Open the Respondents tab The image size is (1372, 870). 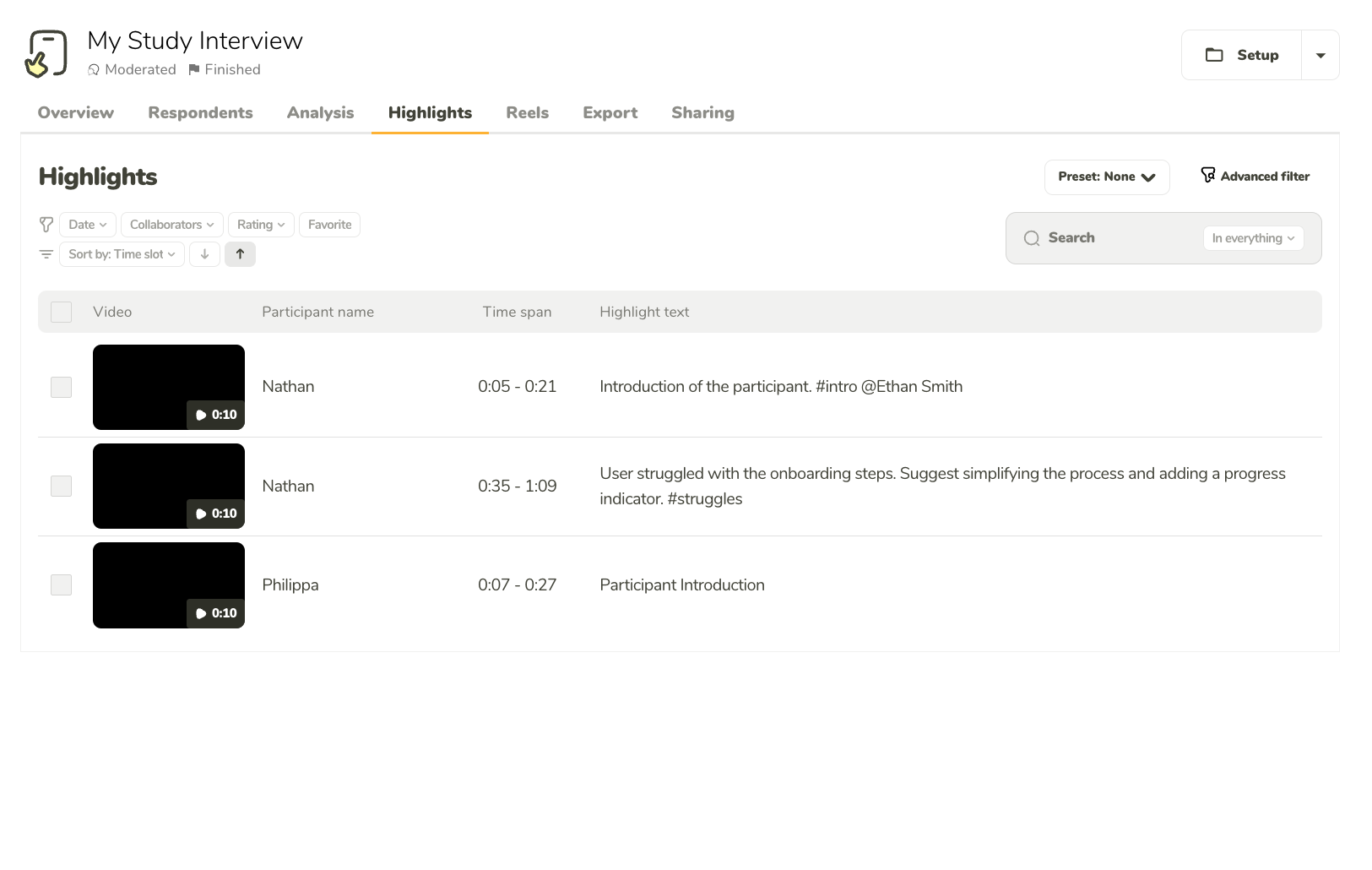(x=200, y=112)
